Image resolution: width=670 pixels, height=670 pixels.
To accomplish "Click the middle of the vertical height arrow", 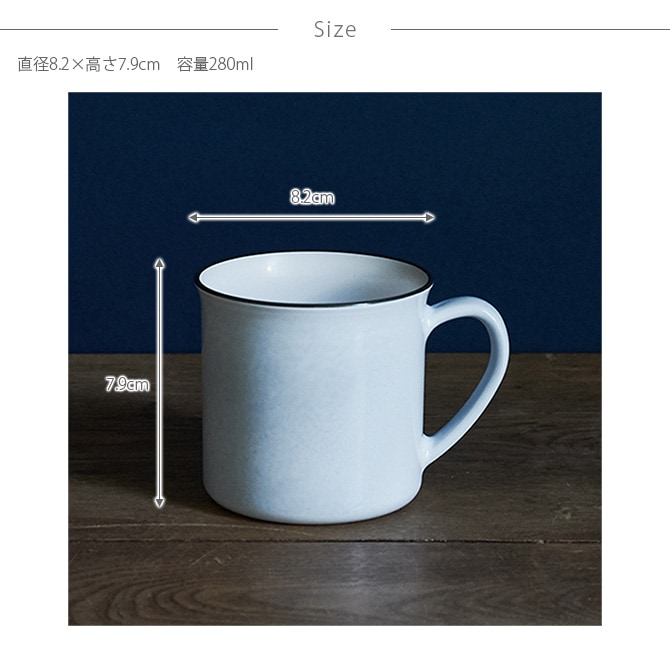I will point(159,383).
